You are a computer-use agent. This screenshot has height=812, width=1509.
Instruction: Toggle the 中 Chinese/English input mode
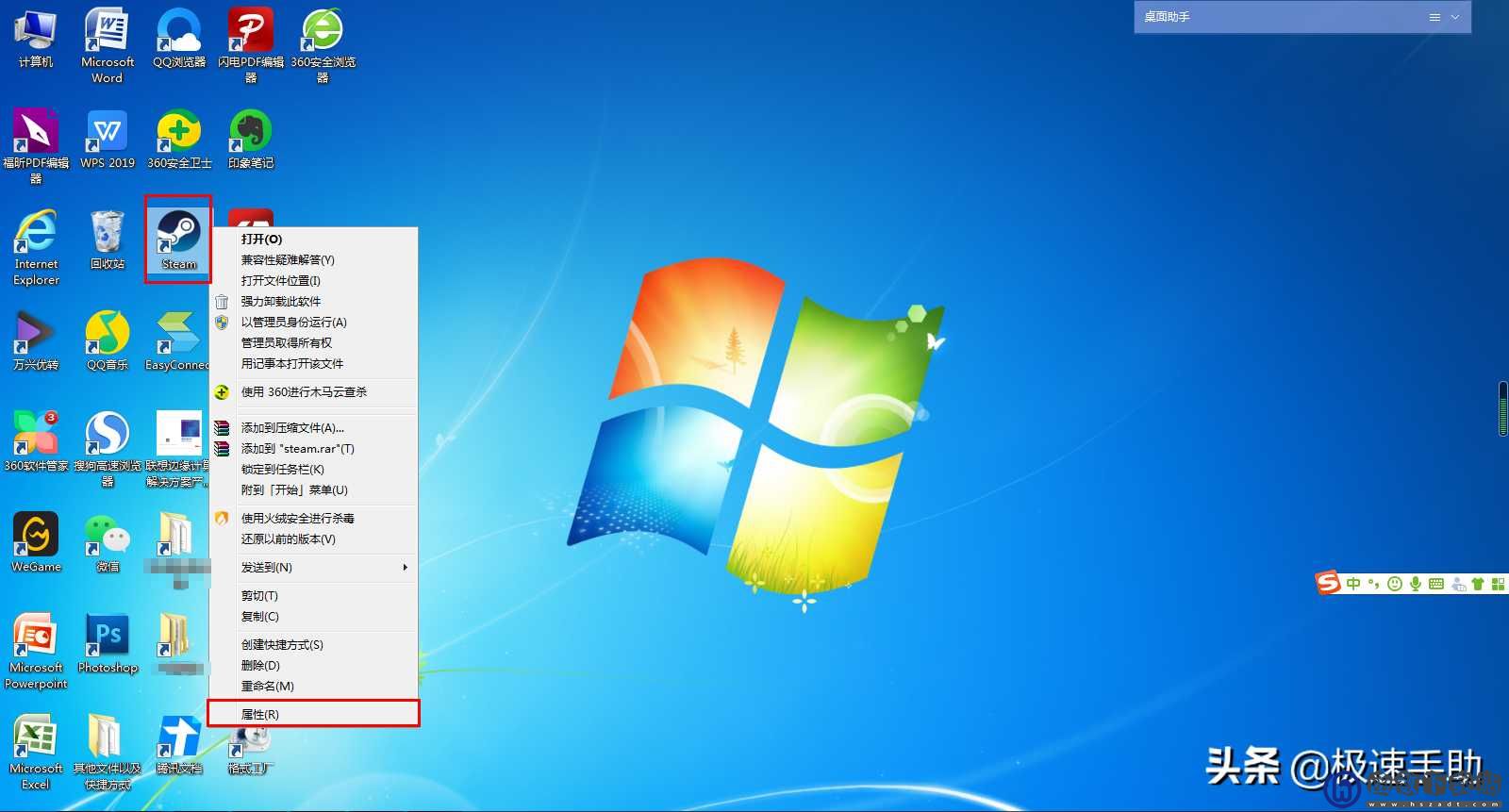point(1353,584)
